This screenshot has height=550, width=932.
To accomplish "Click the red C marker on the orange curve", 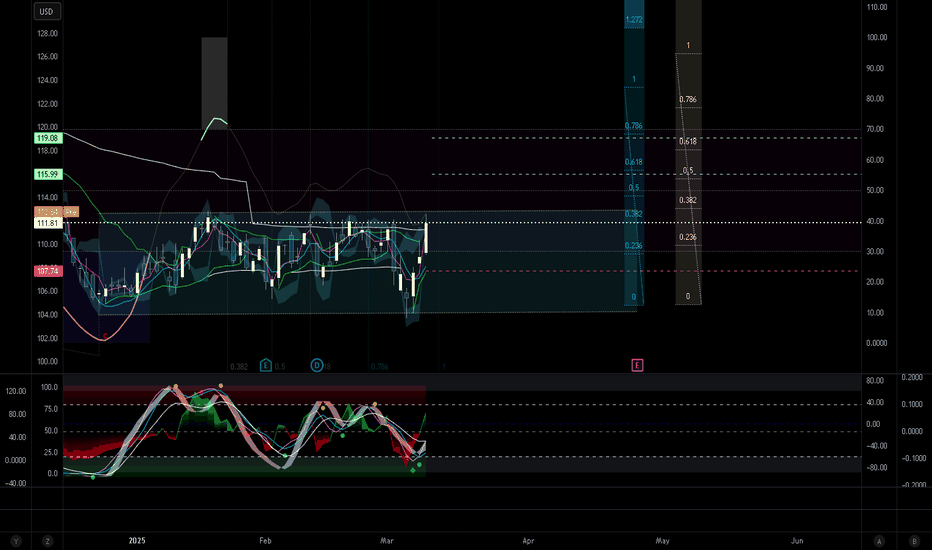I will (105, 337).
